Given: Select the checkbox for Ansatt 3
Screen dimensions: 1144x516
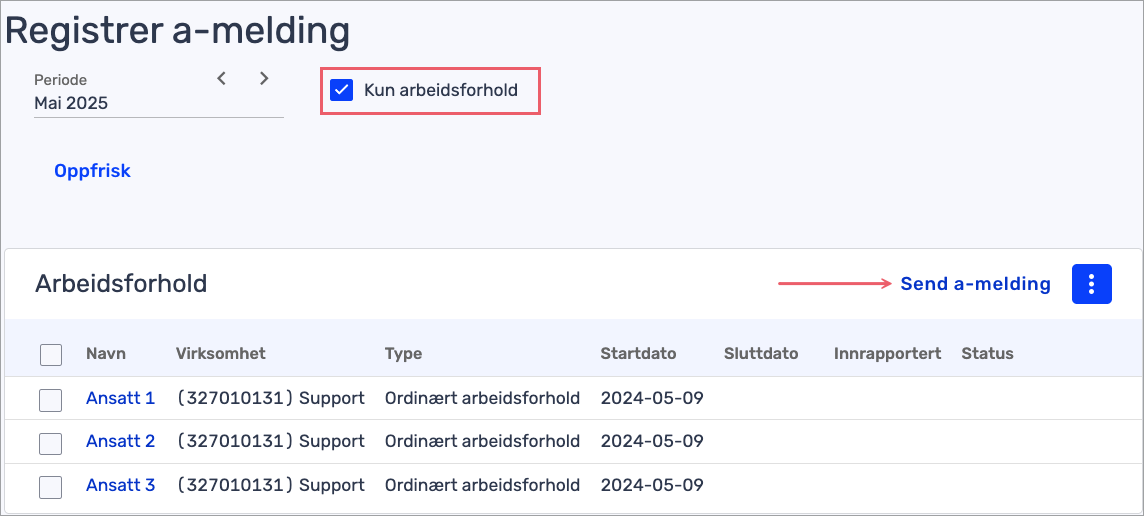Looking at the screenshot, I should pos(50,488).
